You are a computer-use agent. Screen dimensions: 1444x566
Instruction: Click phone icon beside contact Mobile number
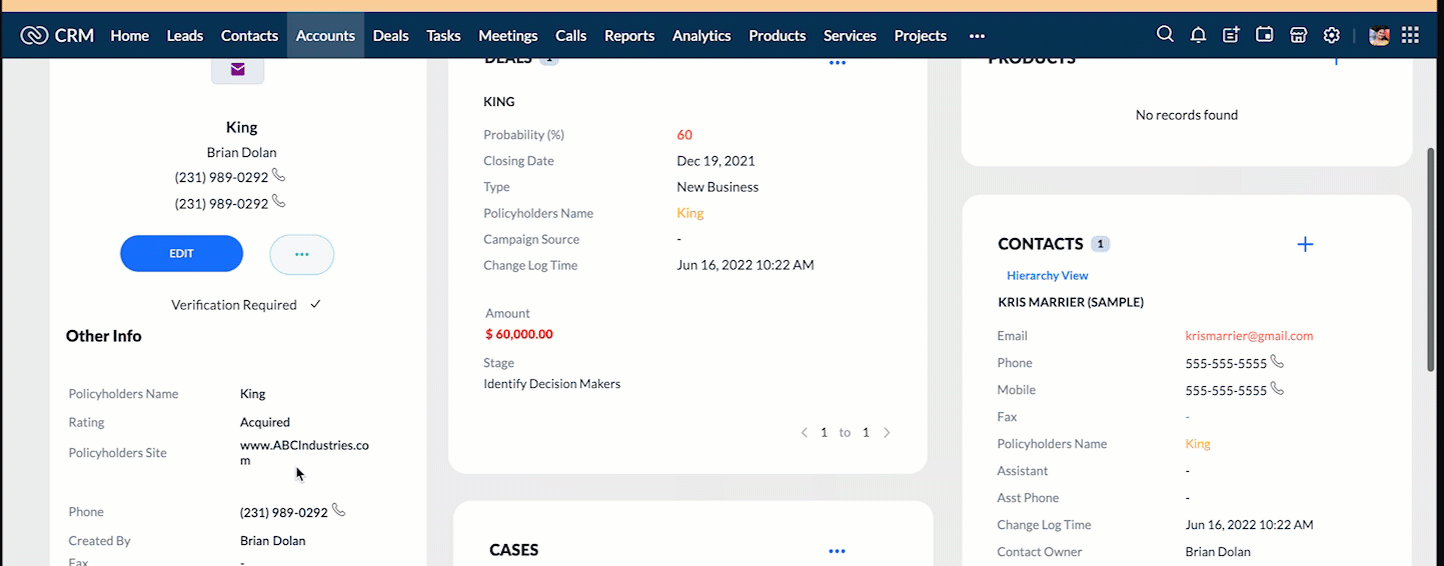(1277, 389)
